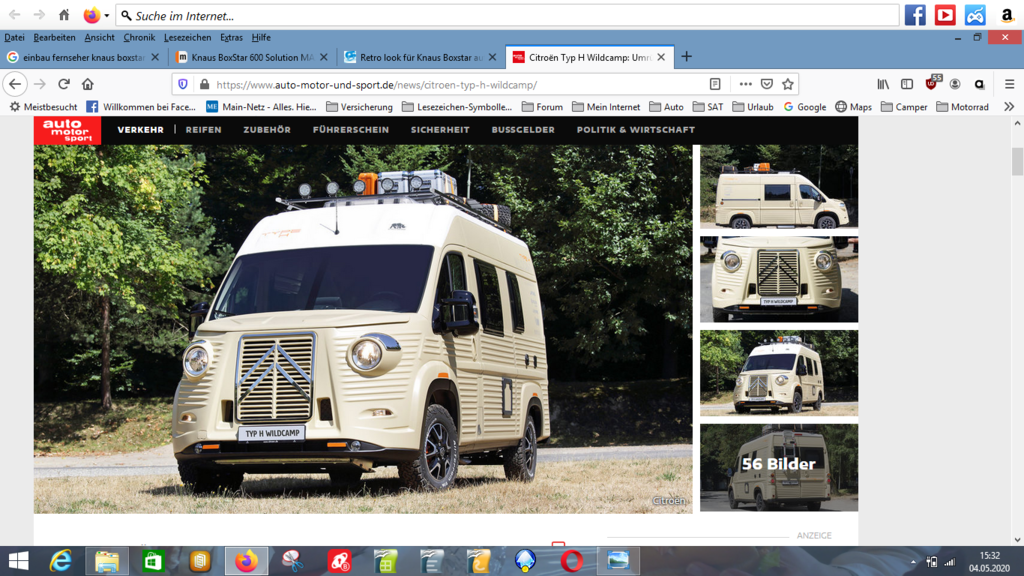The height and width of the screenshot is (576, 1024).
Task: Bookmark this page with the star
Action: click(x=788, y=84)
